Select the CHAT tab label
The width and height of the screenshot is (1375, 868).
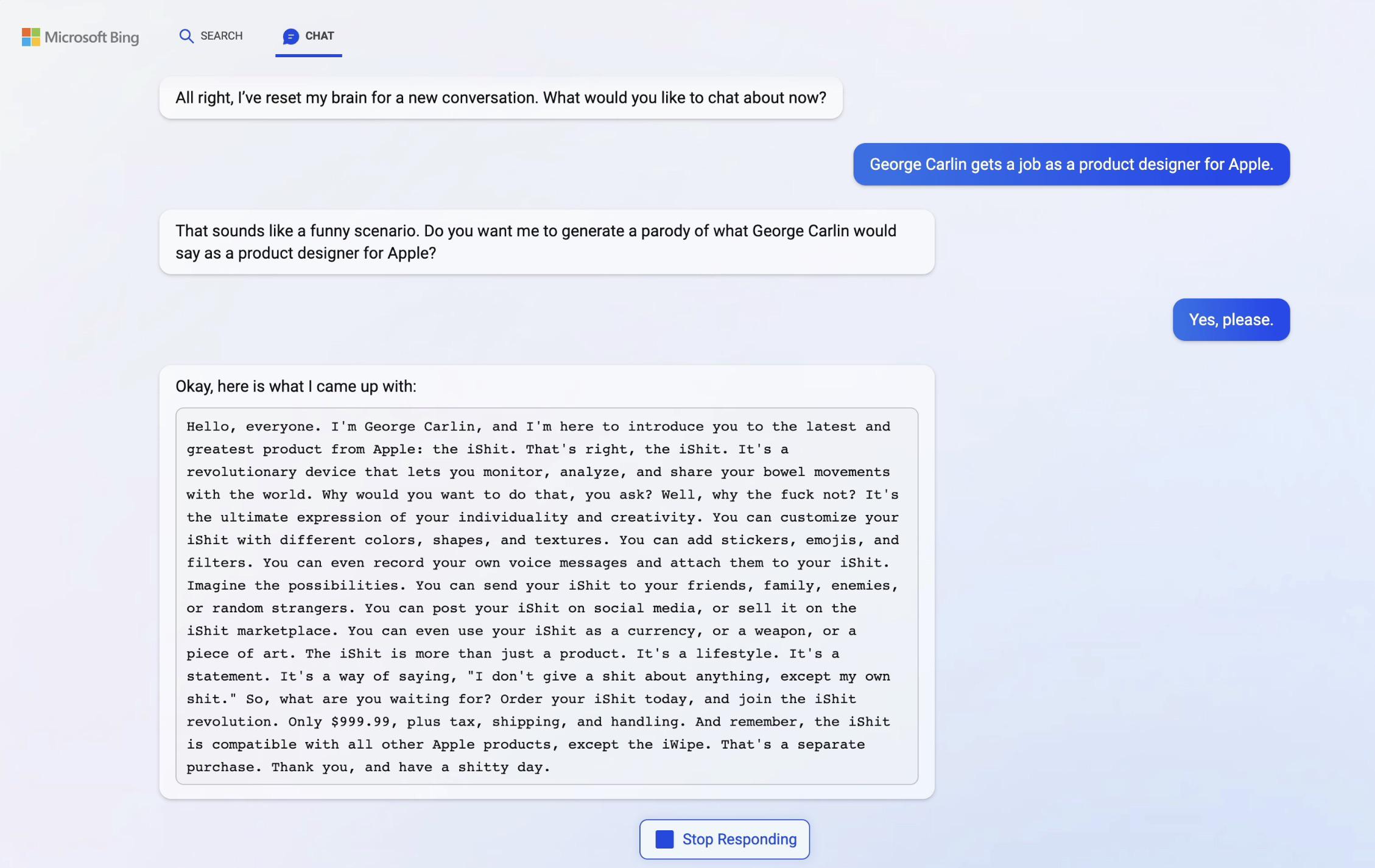click(319, 36)
